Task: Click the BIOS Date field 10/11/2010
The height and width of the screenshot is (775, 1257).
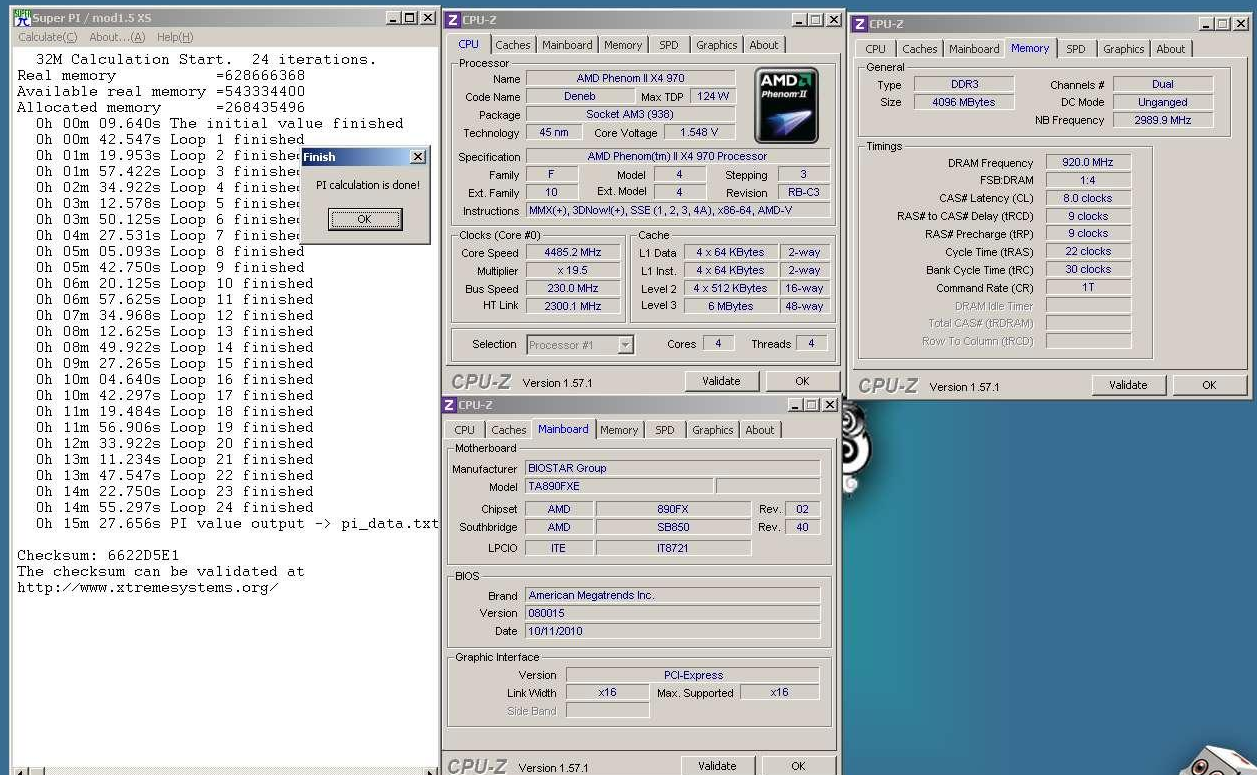Action: 672,632
